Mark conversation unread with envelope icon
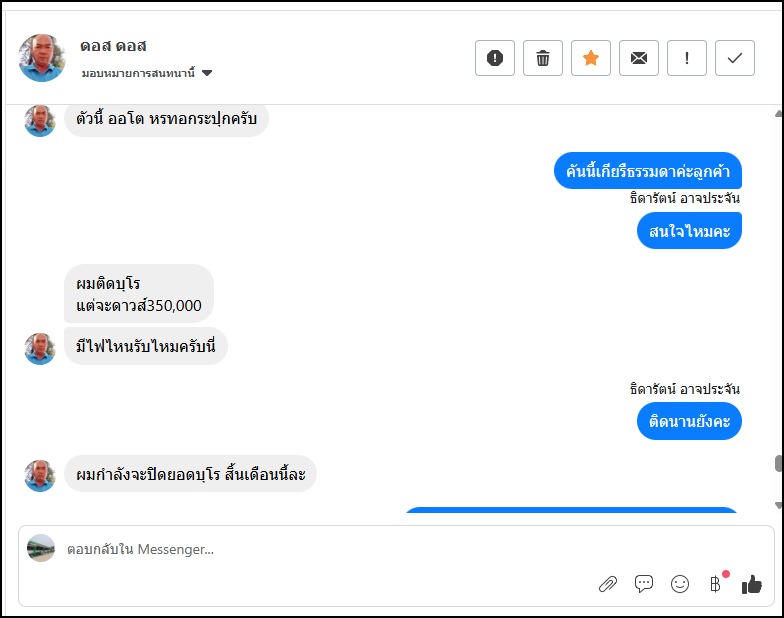 point(639,58)
